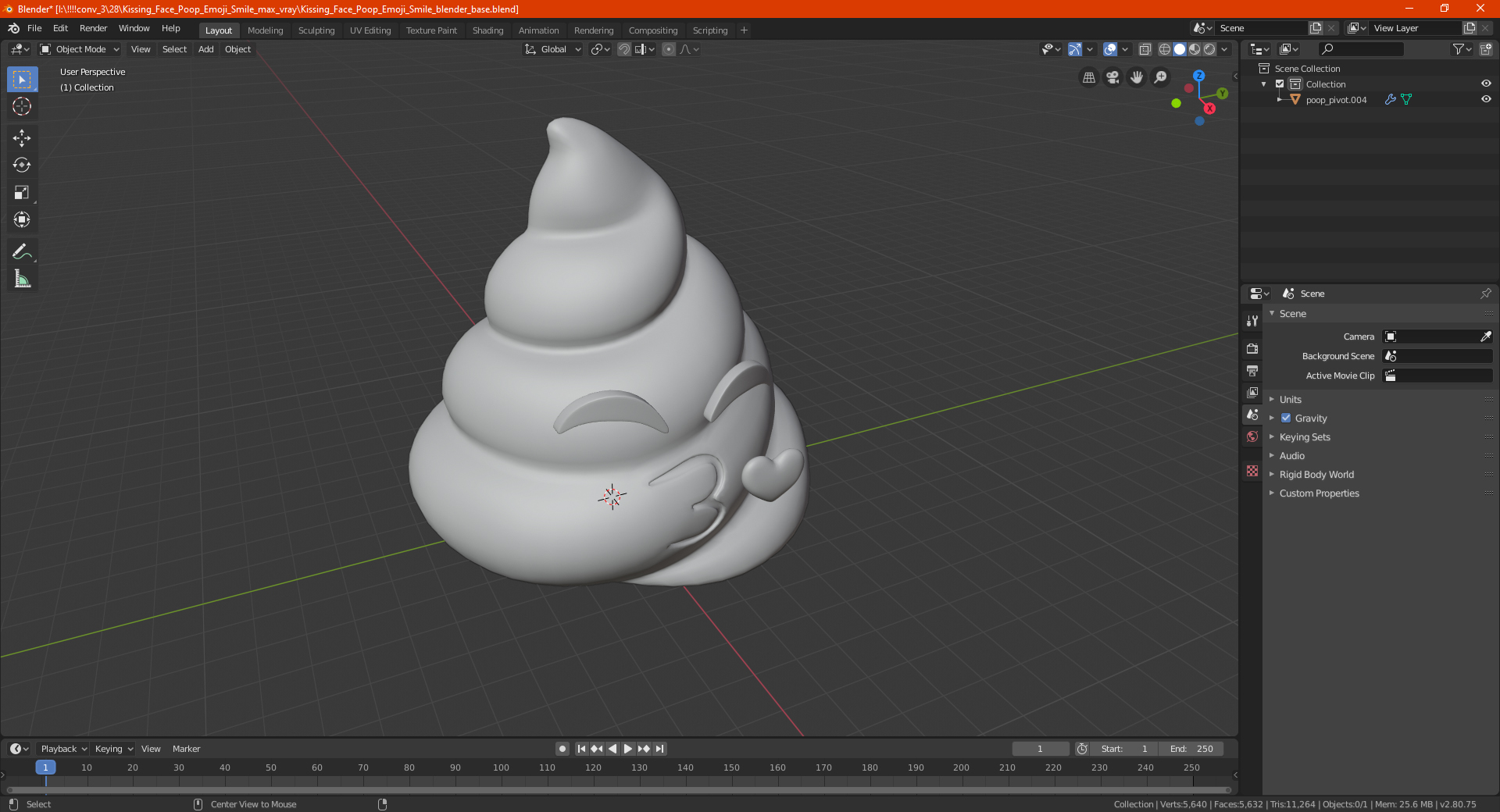This screenshot has width=1500, height=812.
Task: Open the Output properties tab
Action: tap(1252, 370)
